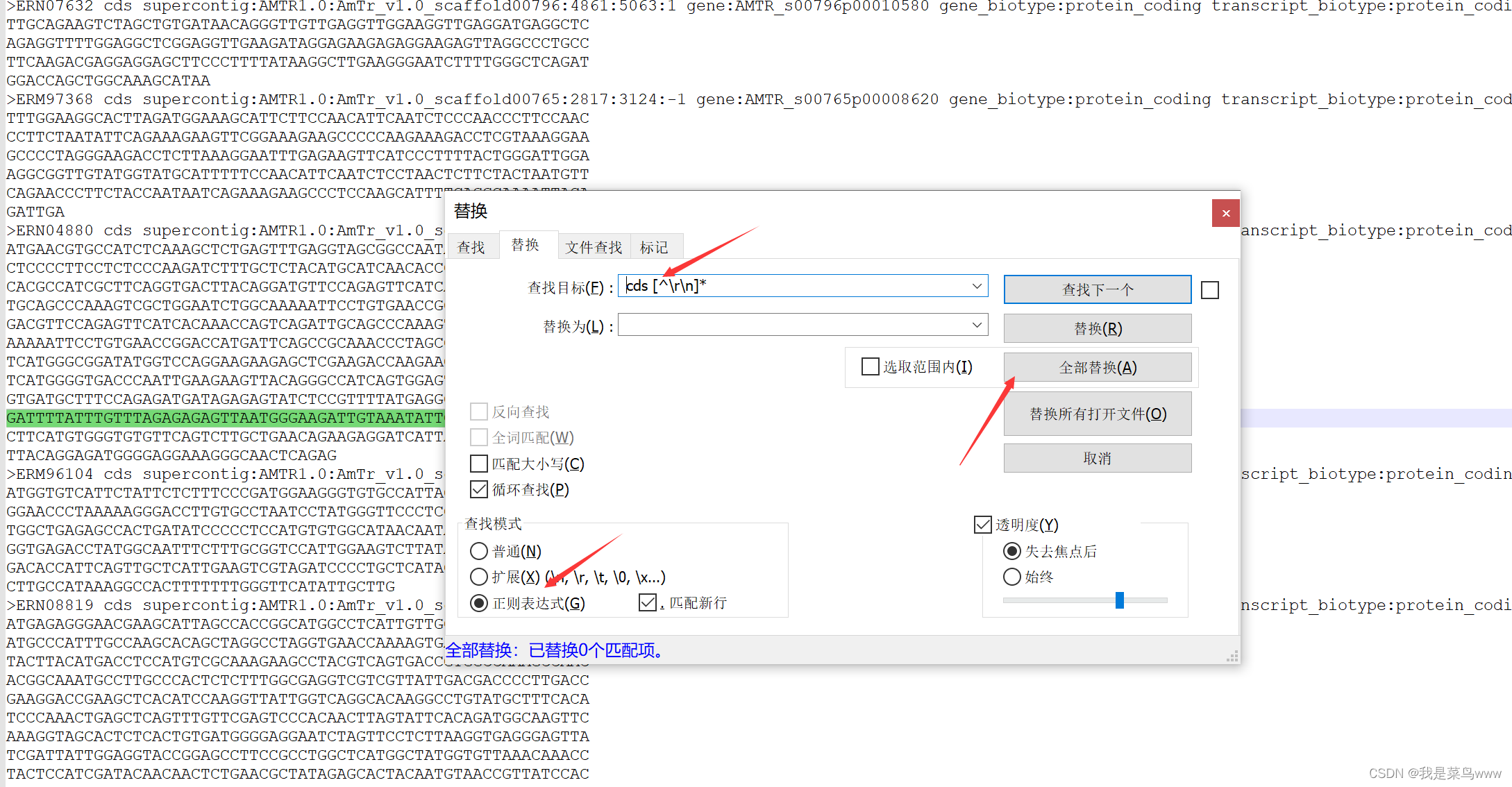
Task: Uncheck 循环查找 option
Action: 479,489
